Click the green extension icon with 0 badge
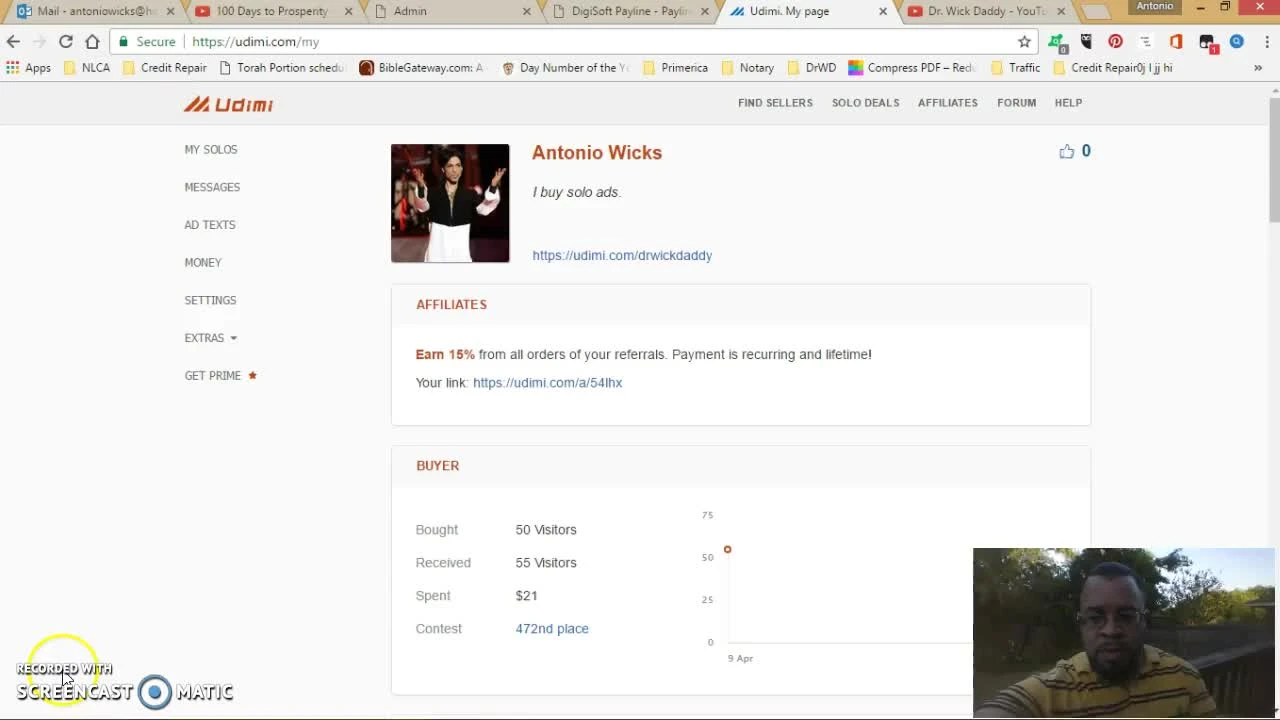This screenshot has height=720, width=1280. coord(1056,43)
